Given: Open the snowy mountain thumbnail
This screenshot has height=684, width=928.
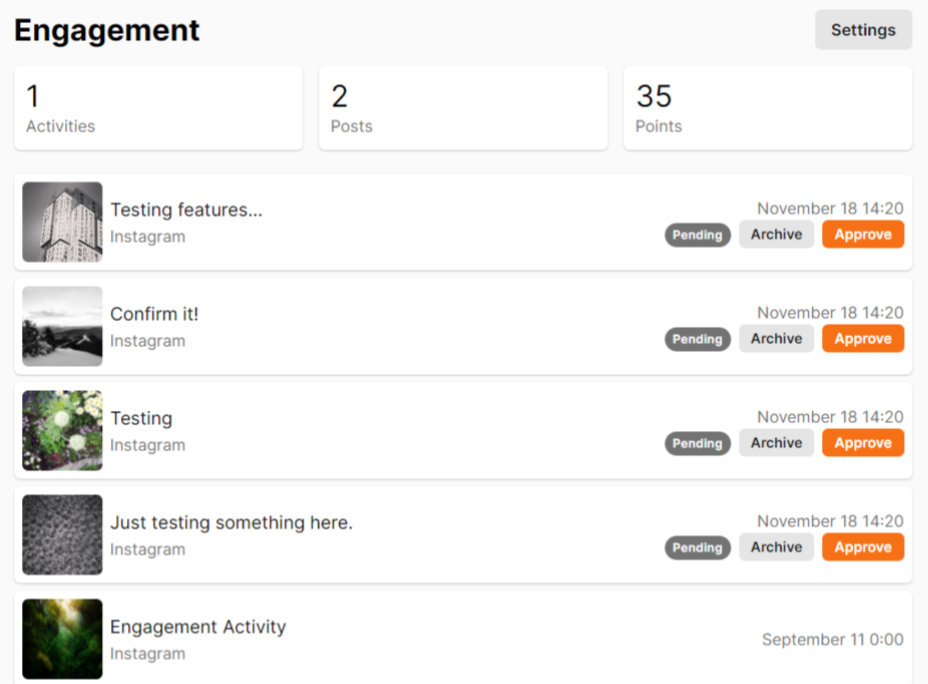Looking at the screenshot, I should [62, 326].
